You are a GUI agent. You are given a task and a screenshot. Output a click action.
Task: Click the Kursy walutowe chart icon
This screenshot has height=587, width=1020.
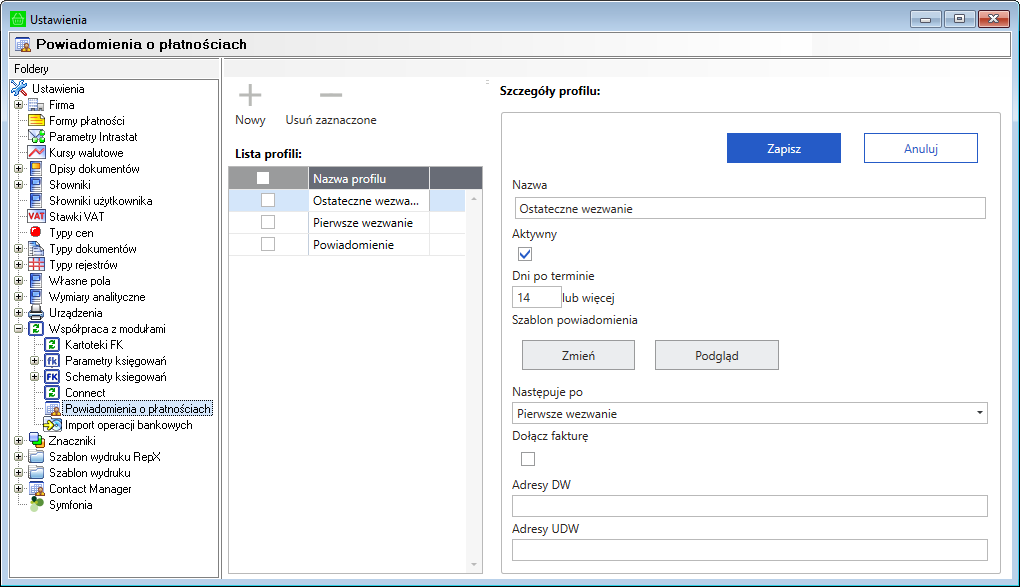point(36,152)
